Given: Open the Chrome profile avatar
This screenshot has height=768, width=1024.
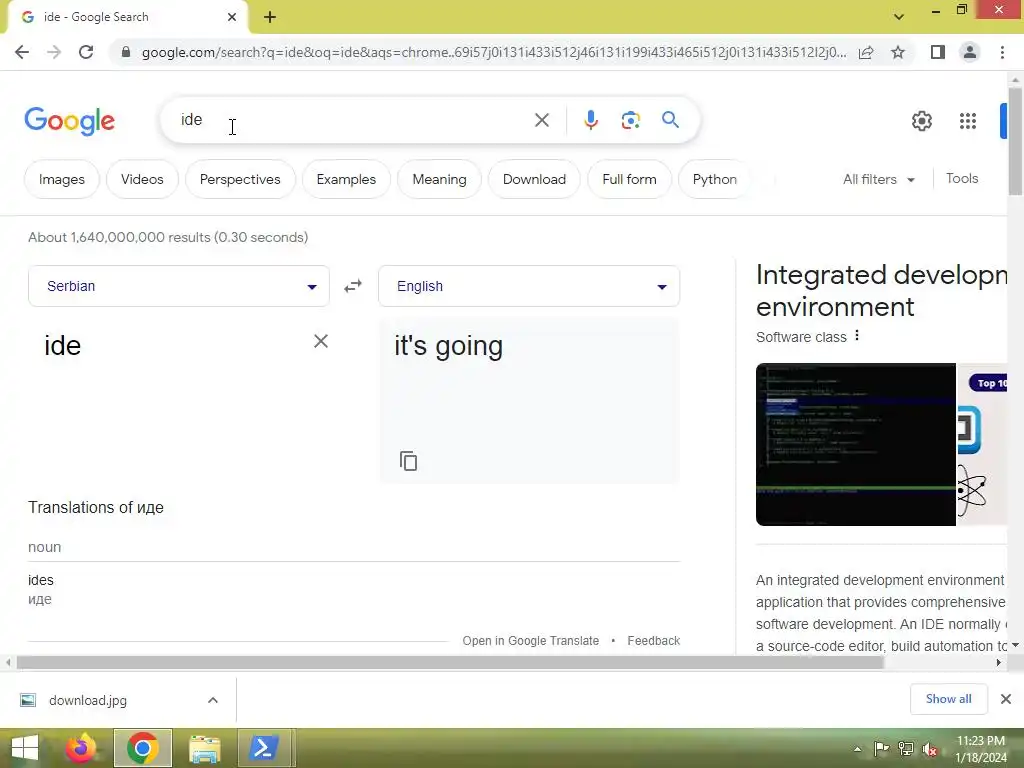Looking at the screenshot, I should pos(970,52).
